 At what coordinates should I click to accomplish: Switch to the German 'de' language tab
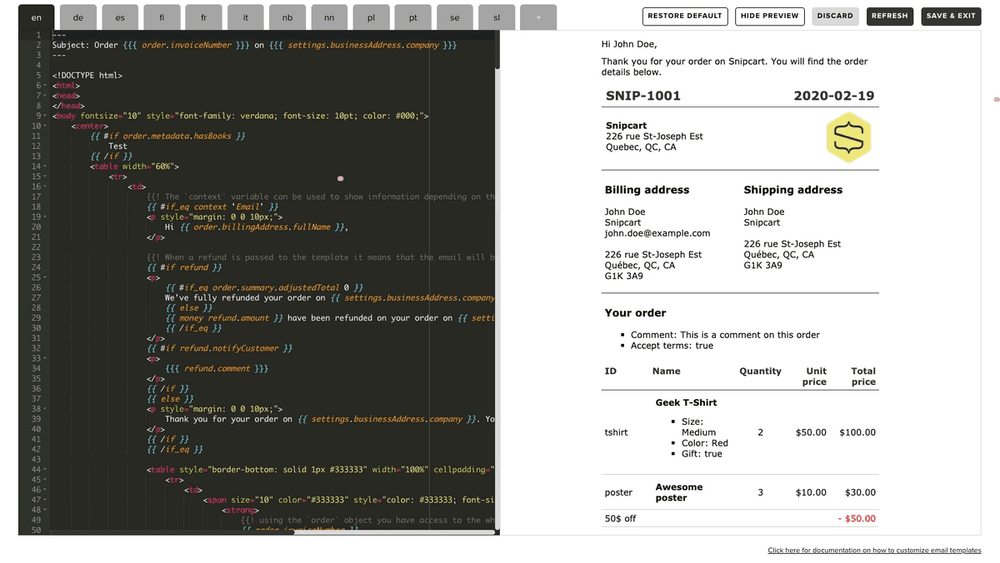point(78,17)
